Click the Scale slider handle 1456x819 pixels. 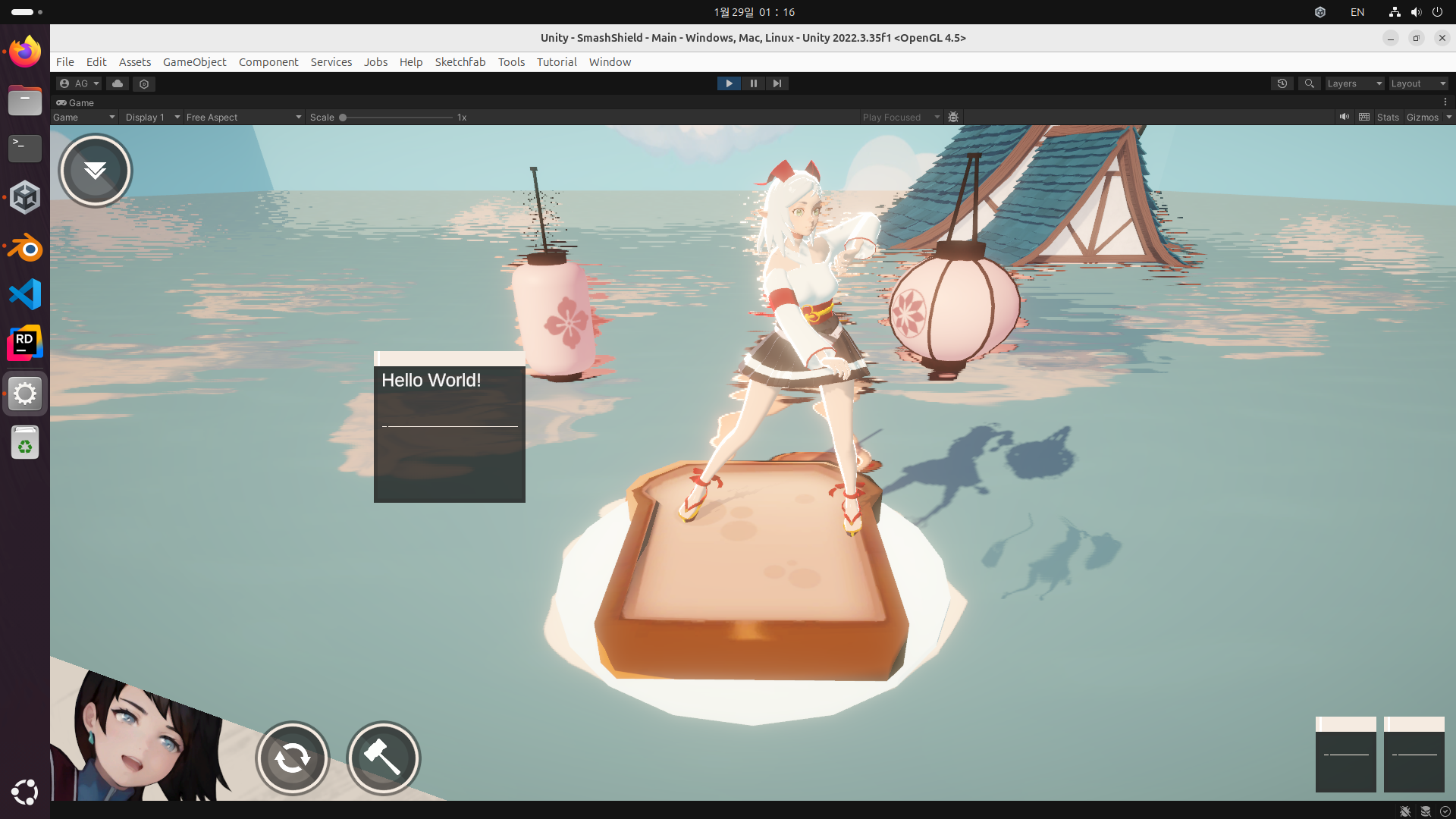pos(343,118)
